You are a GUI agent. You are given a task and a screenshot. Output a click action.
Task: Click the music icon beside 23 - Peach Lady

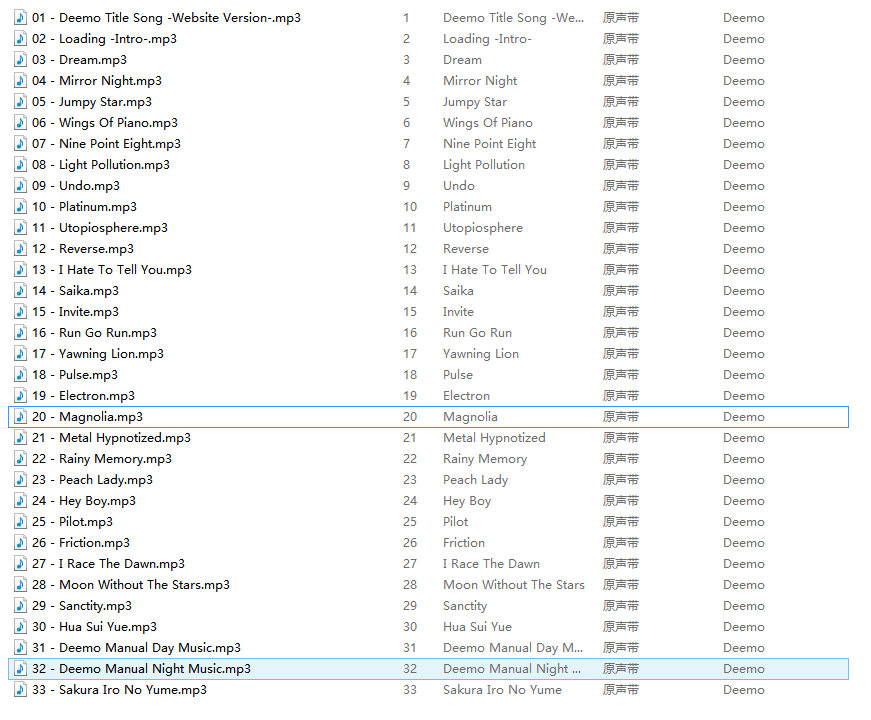[20, 479]
